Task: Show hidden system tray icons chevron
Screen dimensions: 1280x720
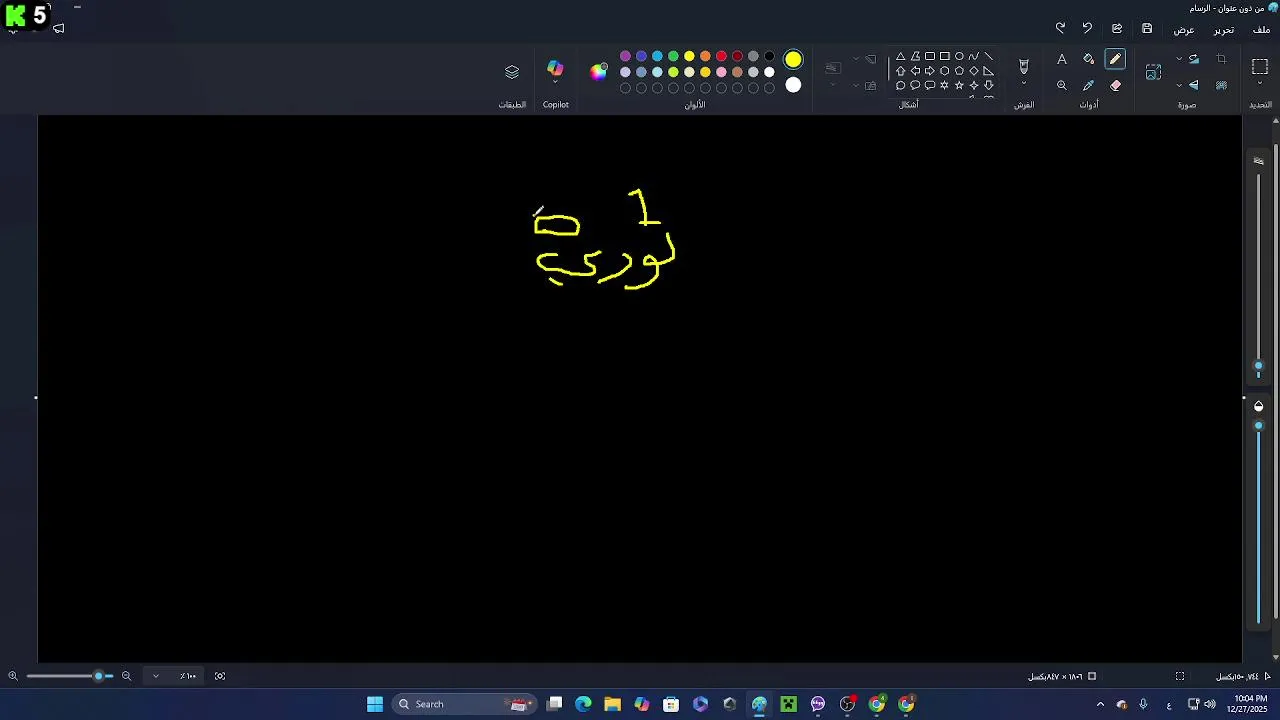Action: (1100, 704)
